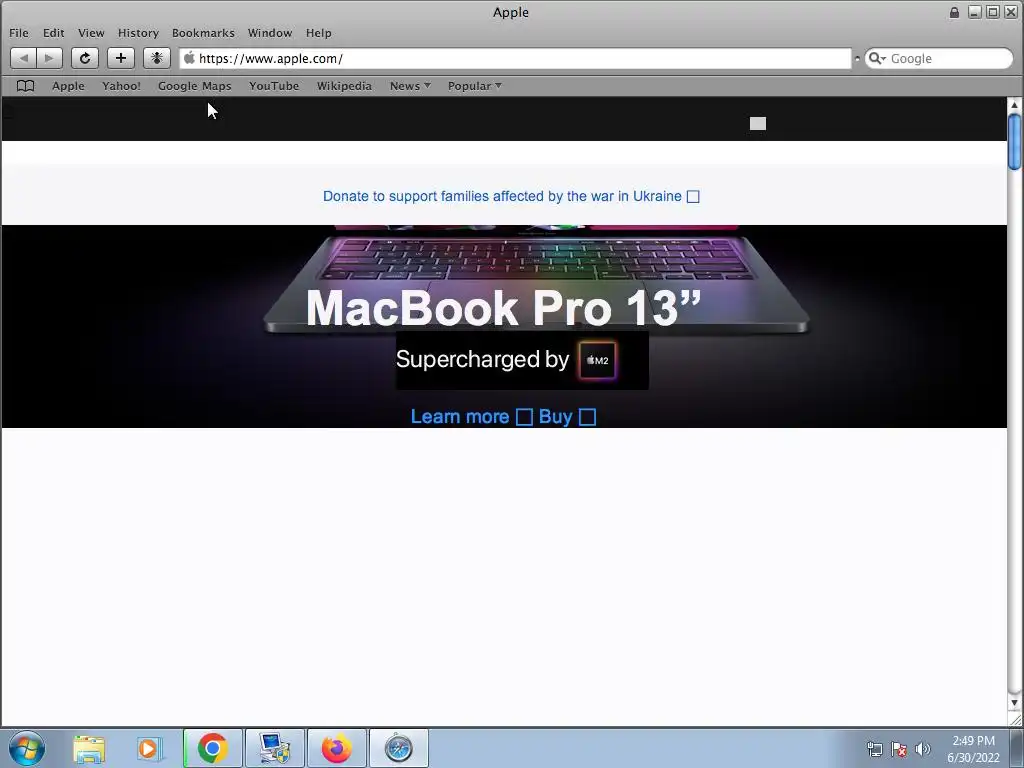Click the lock icon in the title bar
This screenshot has width=1024, height=768.
pyautogui.click(x=954, y=12)
